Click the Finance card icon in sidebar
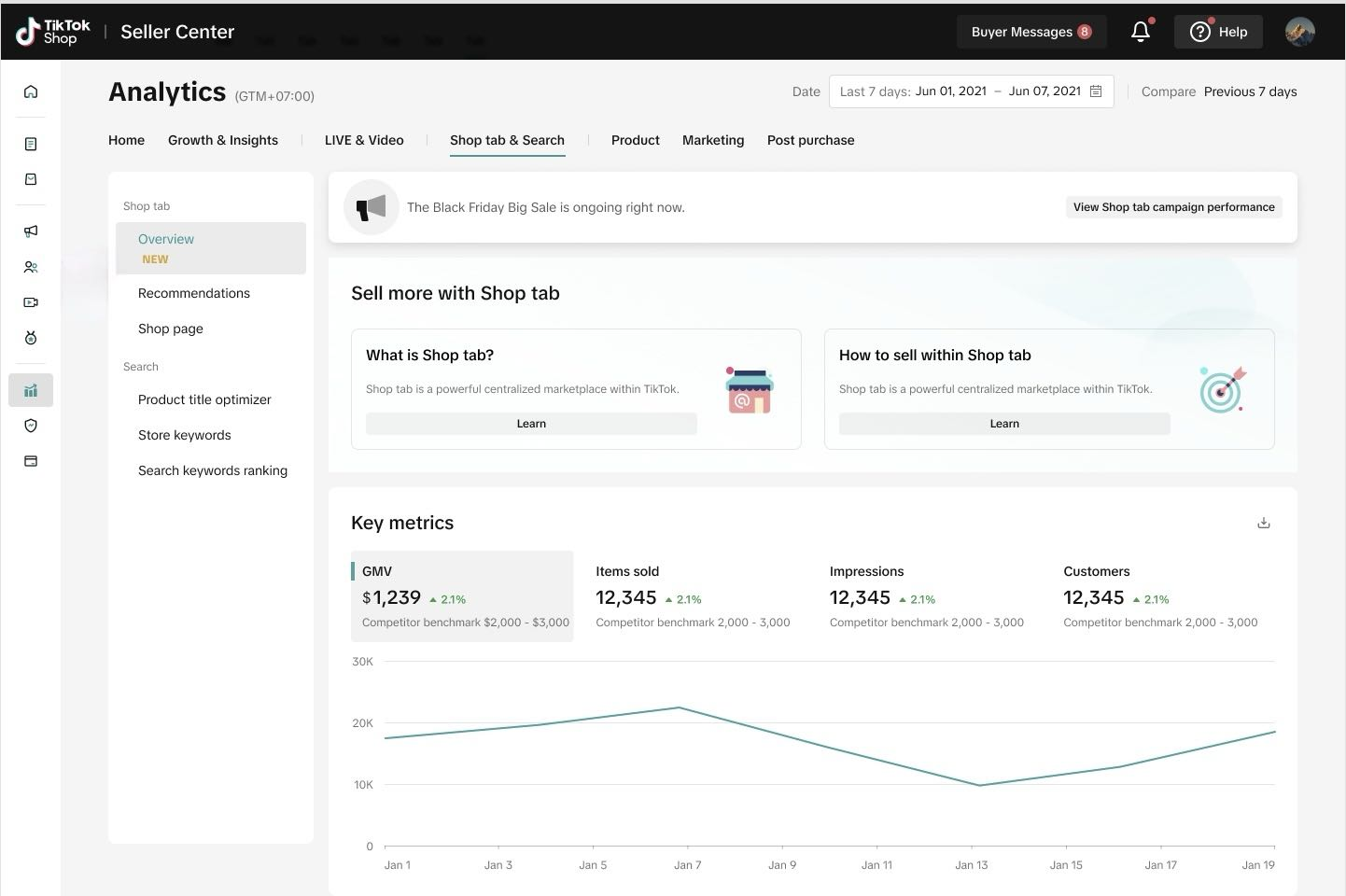1346x896 pixels. pyautogui.click(x=31, y=461)
